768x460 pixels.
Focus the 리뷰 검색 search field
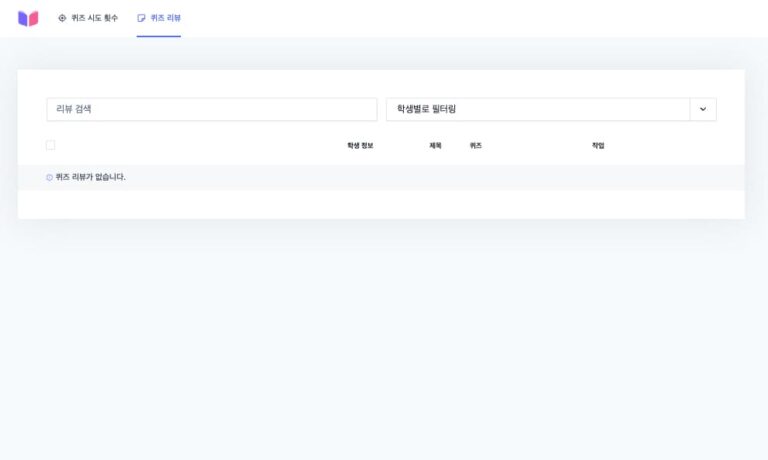click(211, 109)
